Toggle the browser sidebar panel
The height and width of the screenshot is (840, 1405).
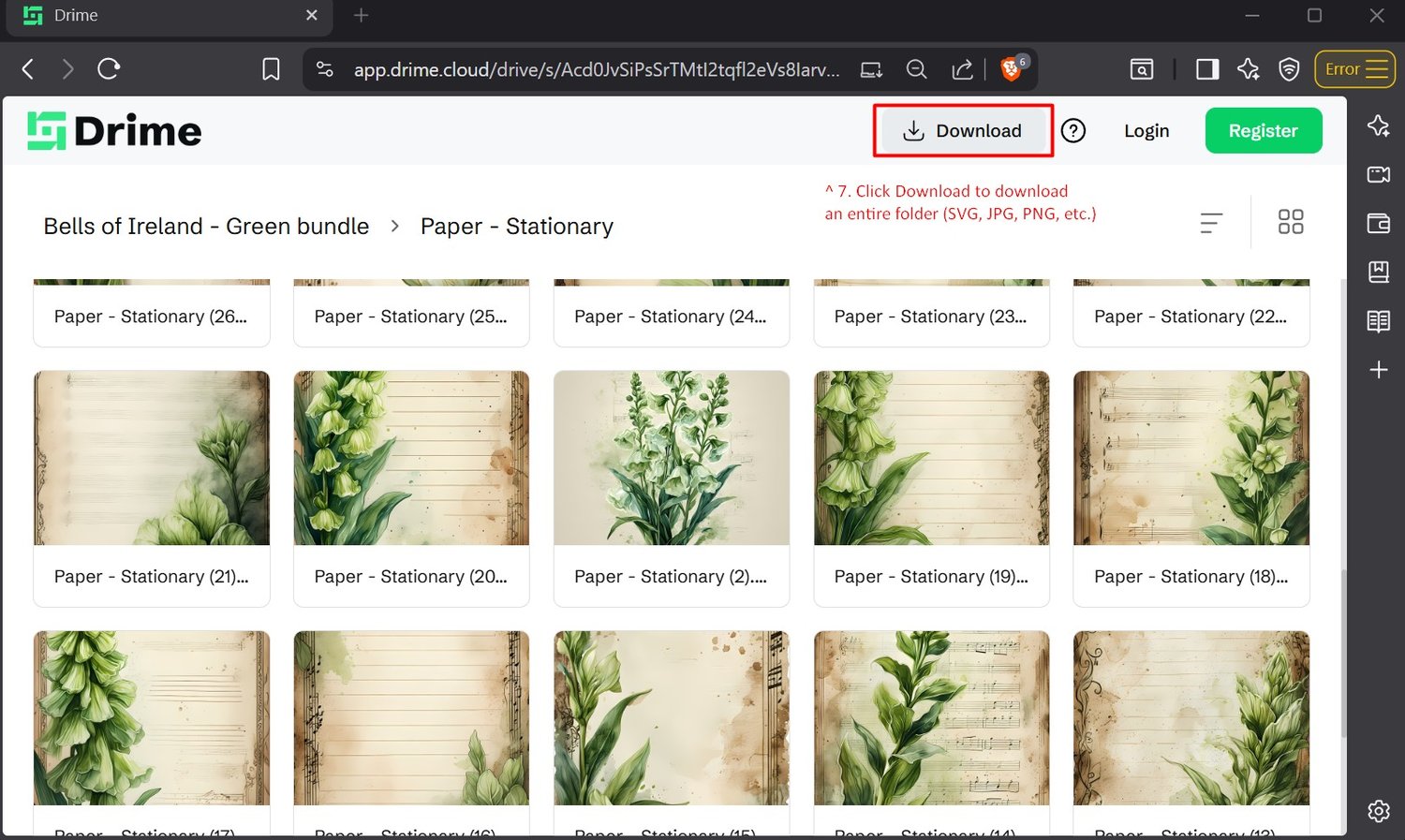[1207, 69]
